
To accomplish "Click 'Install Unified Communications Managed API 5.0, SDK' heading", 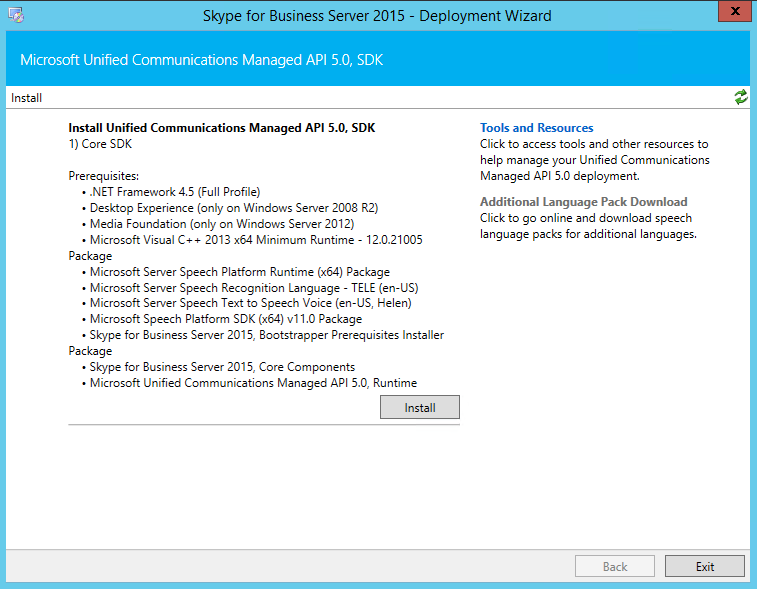I will (x=222, y=128).
